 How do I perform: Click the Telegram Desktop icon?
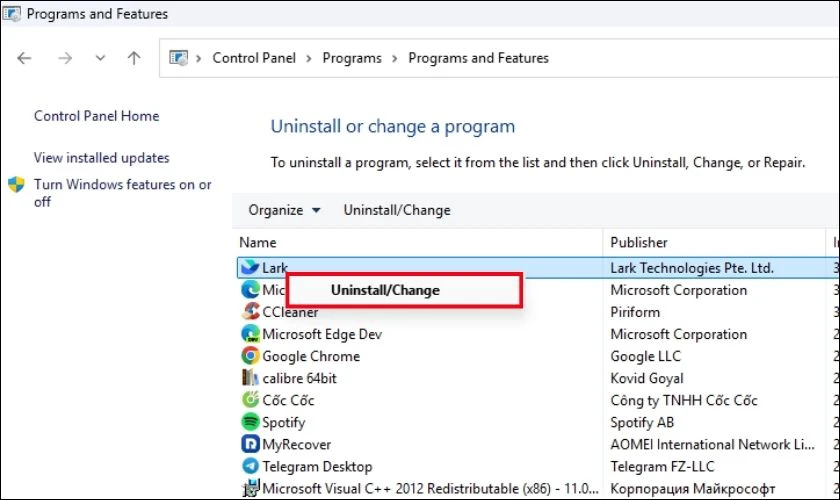(x=250, y=466)
